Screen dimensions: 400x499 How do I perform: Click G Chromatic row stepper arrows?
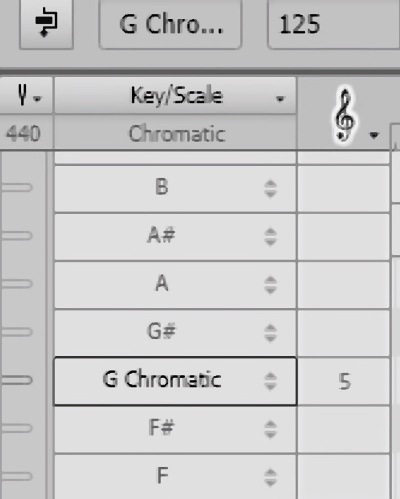(x=270, y=381)
